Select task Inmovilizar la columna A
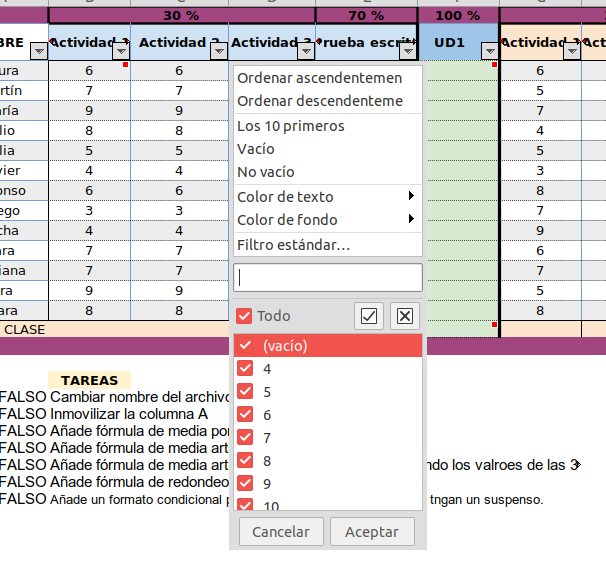 click(x=129, y=414)
